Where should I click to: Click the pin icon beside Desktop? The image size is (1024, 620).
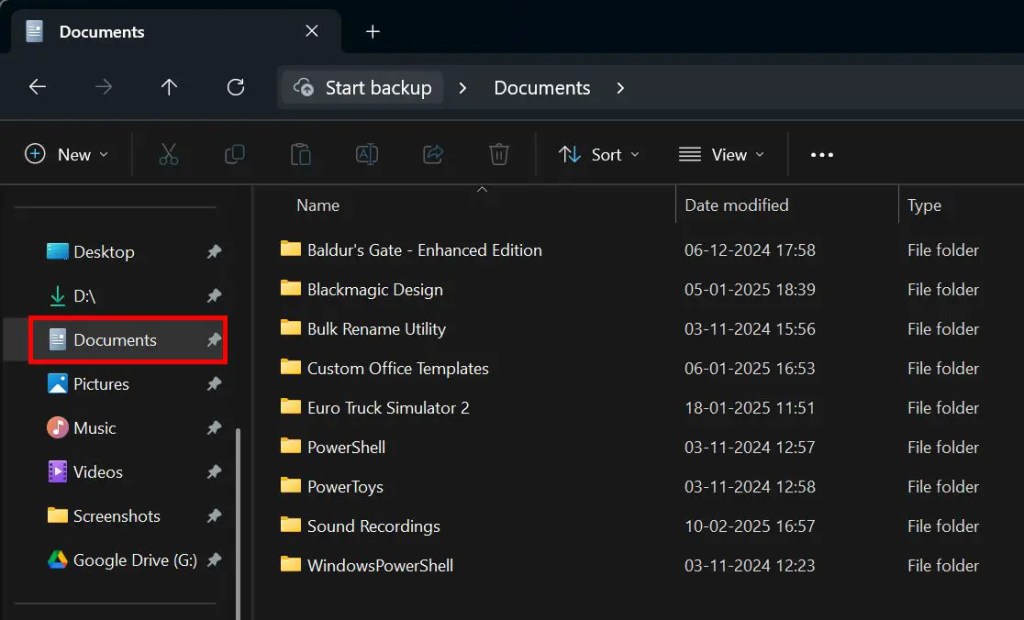[214, 252]
